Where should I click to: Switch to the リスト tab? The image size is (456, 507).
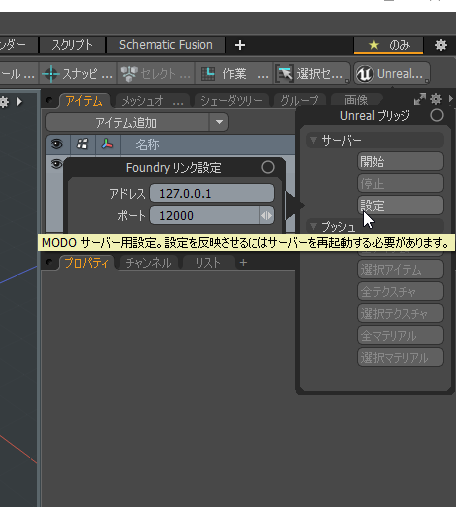[208, 263]
